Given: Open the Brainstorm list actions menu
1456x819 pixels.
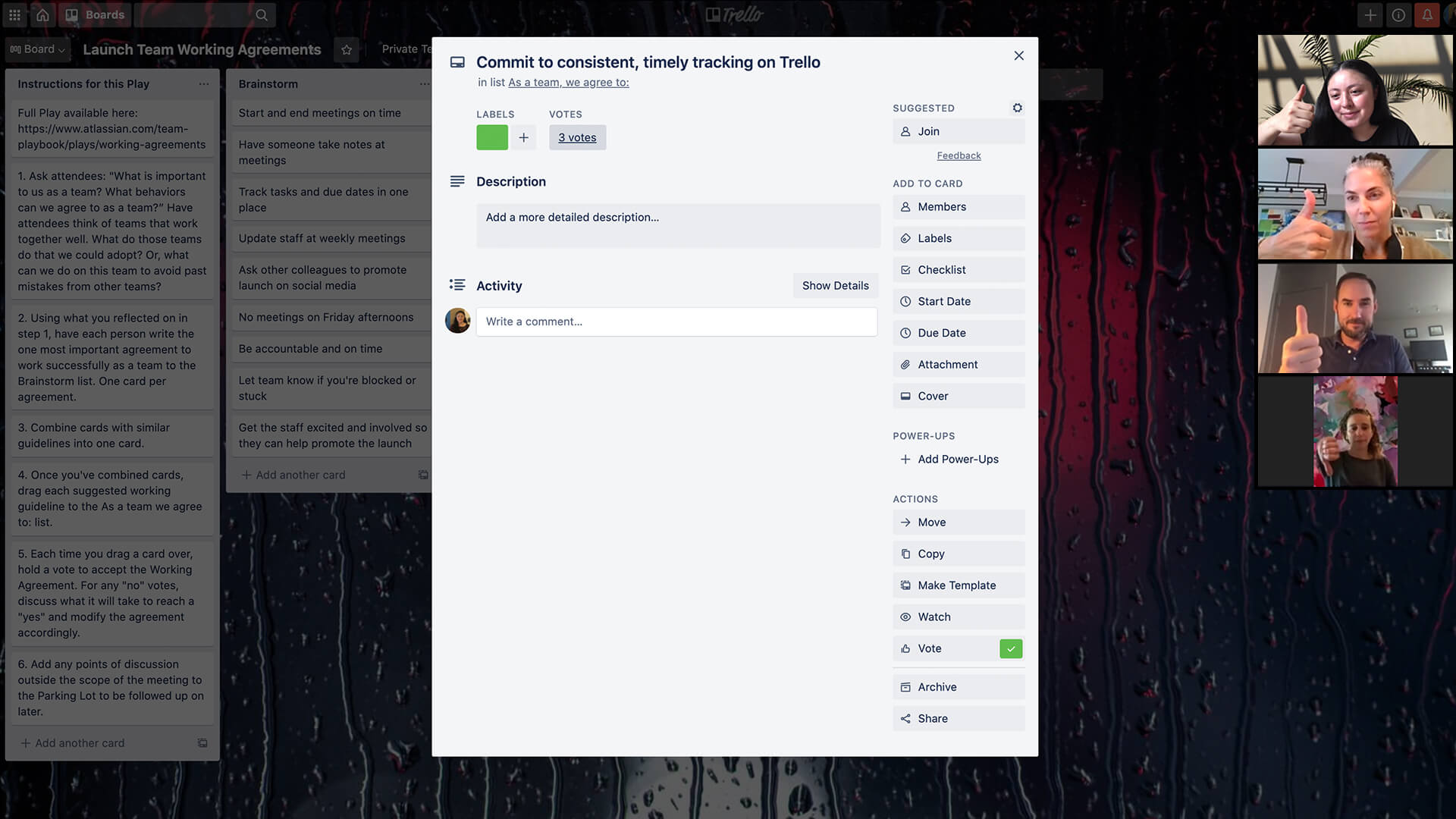Looking at the screenshot, I should click(x=424, y=84).
